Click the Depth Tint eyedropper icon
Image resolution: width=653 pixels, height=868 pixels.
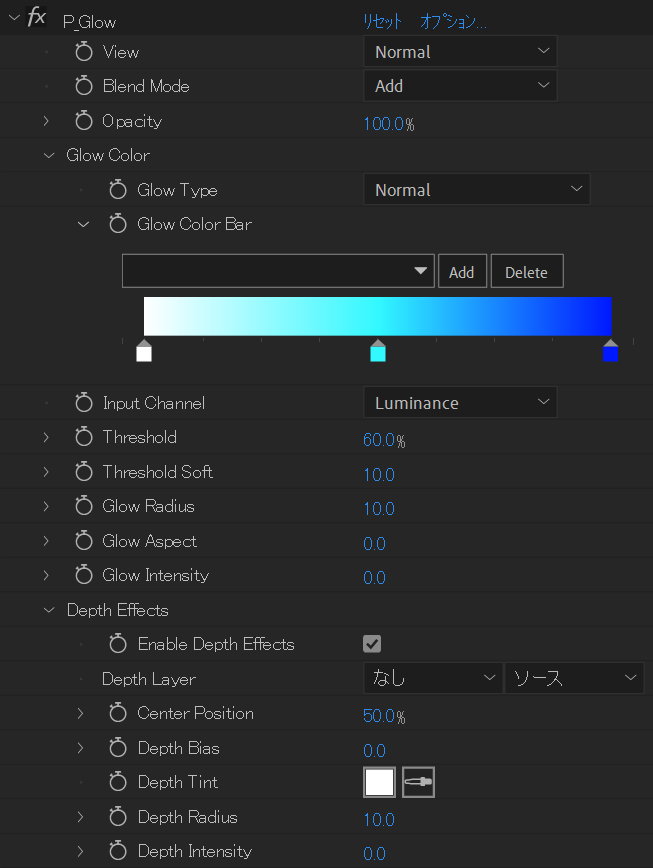(x=418, y=782)
